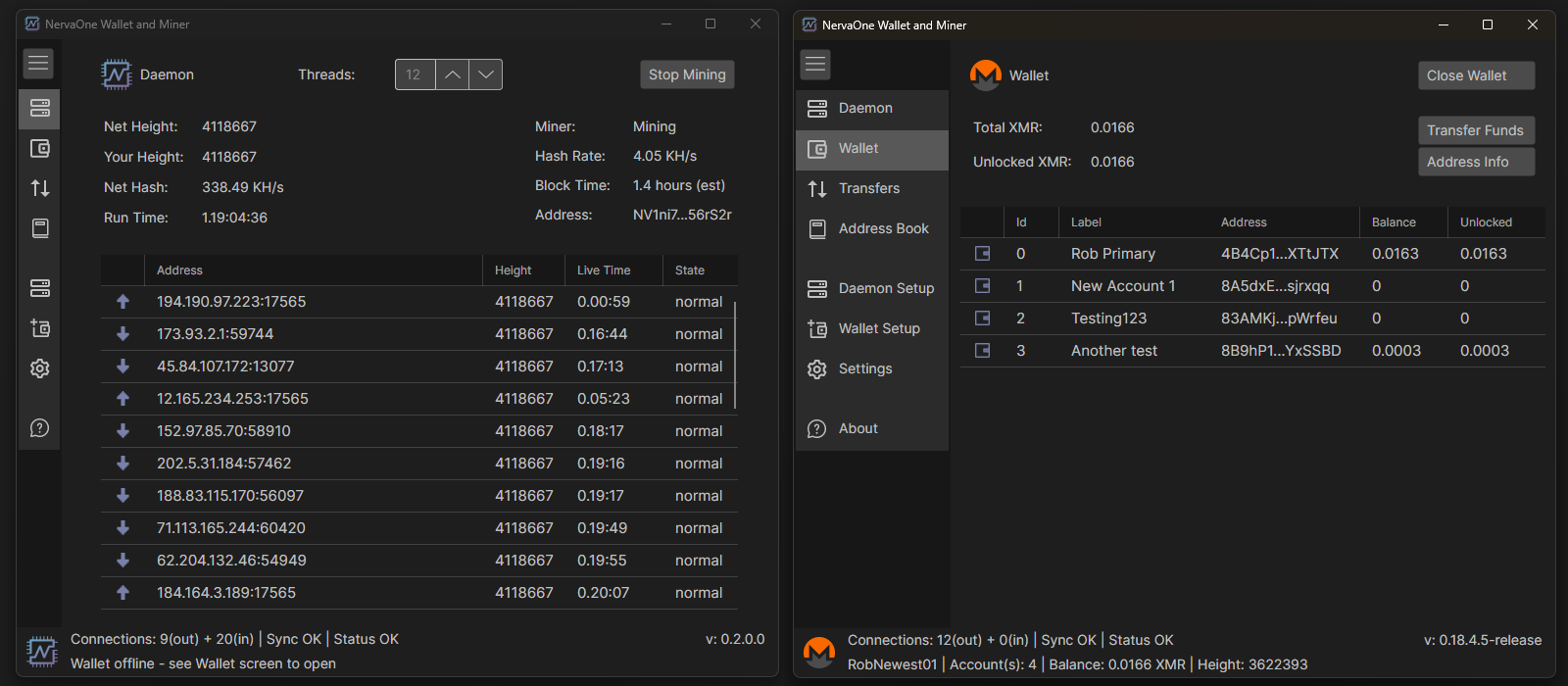Click wallet icon of Testing123 row

pyautogui.click(x=982, y=318)
